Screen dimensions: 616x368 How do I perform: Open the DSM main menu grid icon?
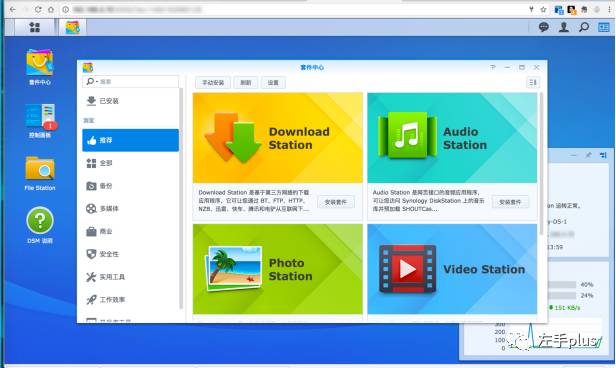point(35,27)
